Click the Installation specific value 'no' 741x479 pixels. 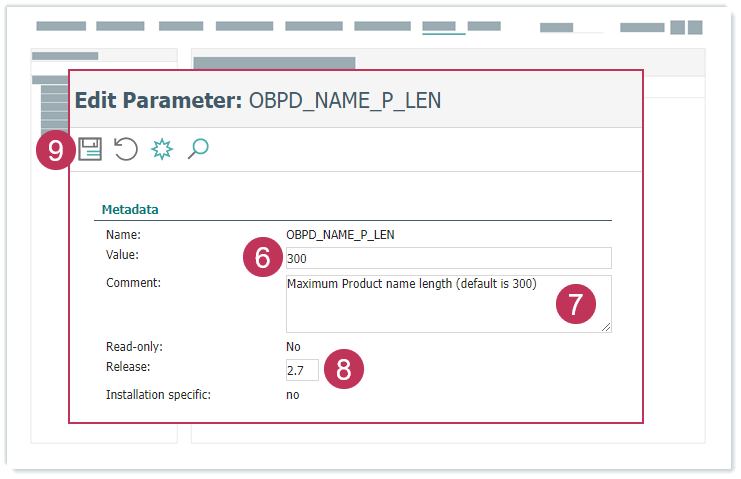292,395
